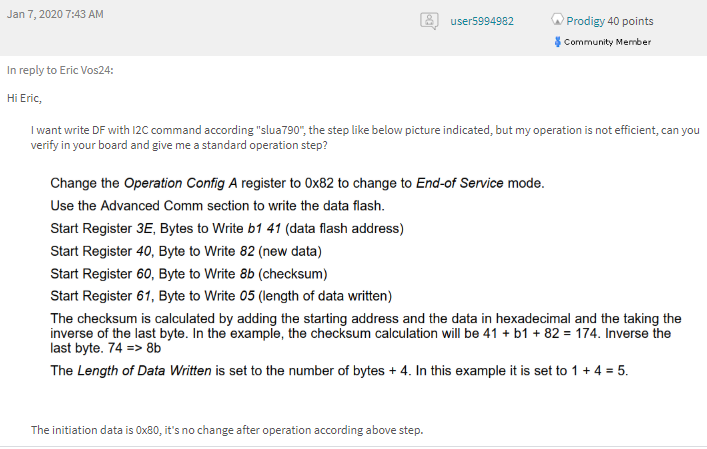Click the initiation data is 0x80 sentence

pos(227,430)
